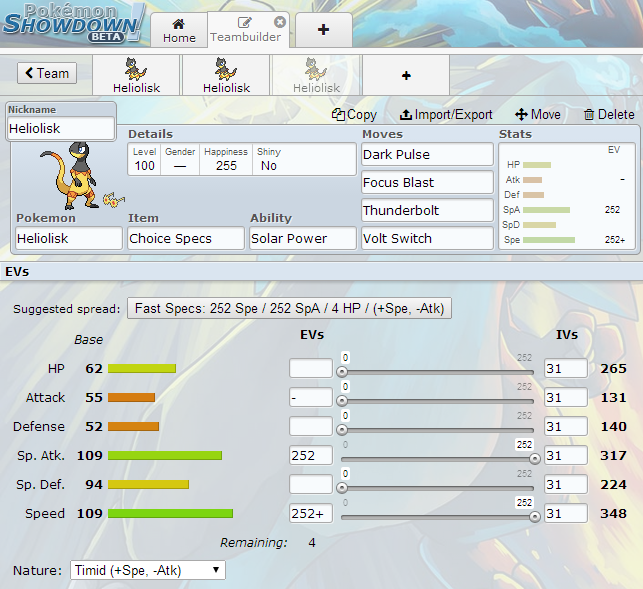Viewport: 643px width, 589px height.
Task: Select the third faded Heliolisk slot
Action: (316, 75)
